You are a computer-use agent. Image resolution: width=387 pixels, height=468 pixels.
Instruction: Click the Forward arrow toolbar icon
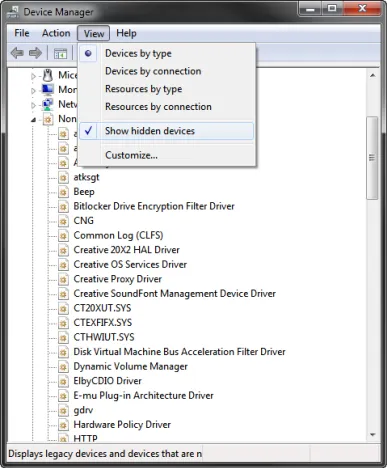click(x=35, y=53)
